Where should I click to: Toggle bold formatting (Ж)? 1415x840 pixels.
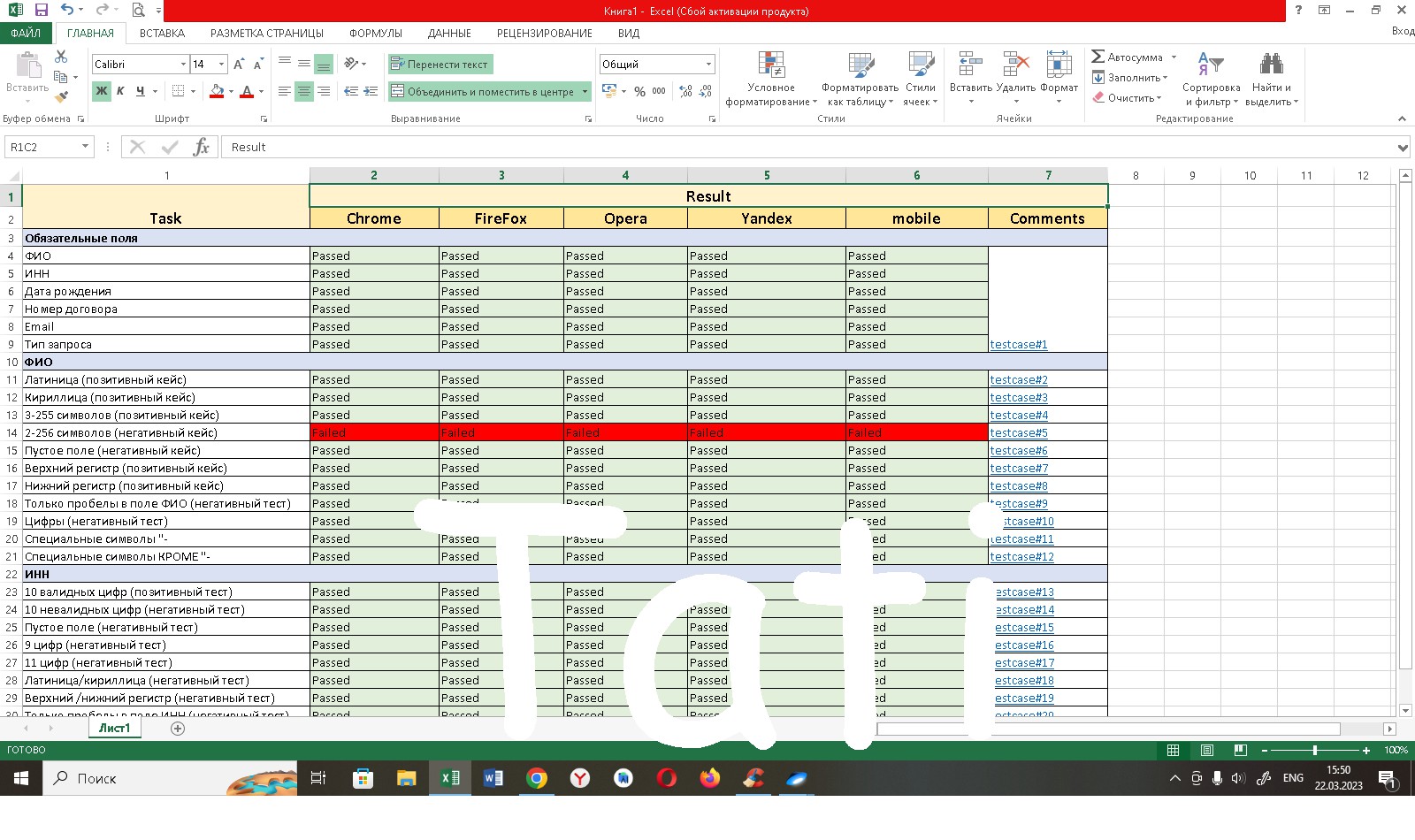tap(102, 91)
